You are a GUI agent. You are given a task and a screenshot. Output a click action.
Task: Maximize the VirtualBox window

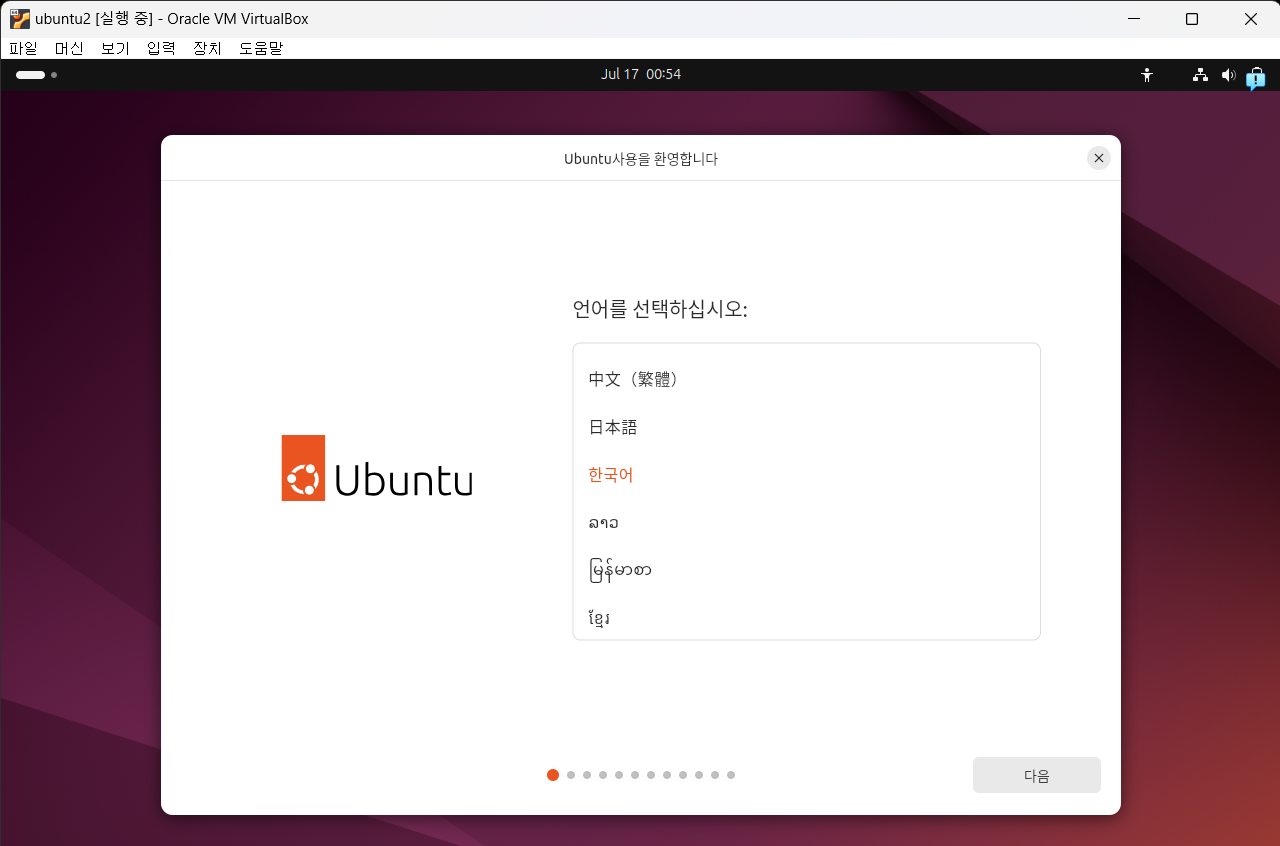pos(1192,19)
